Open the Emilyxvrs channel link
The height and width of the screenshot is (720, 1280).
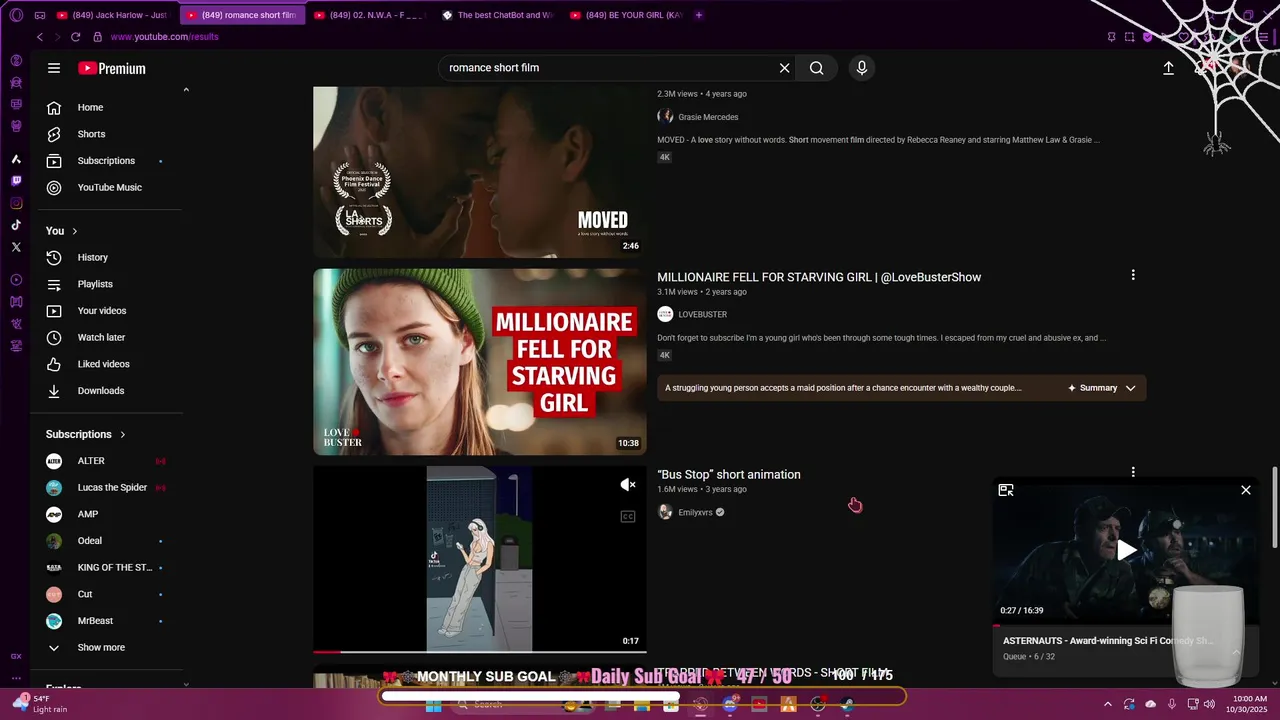[695, 512]
